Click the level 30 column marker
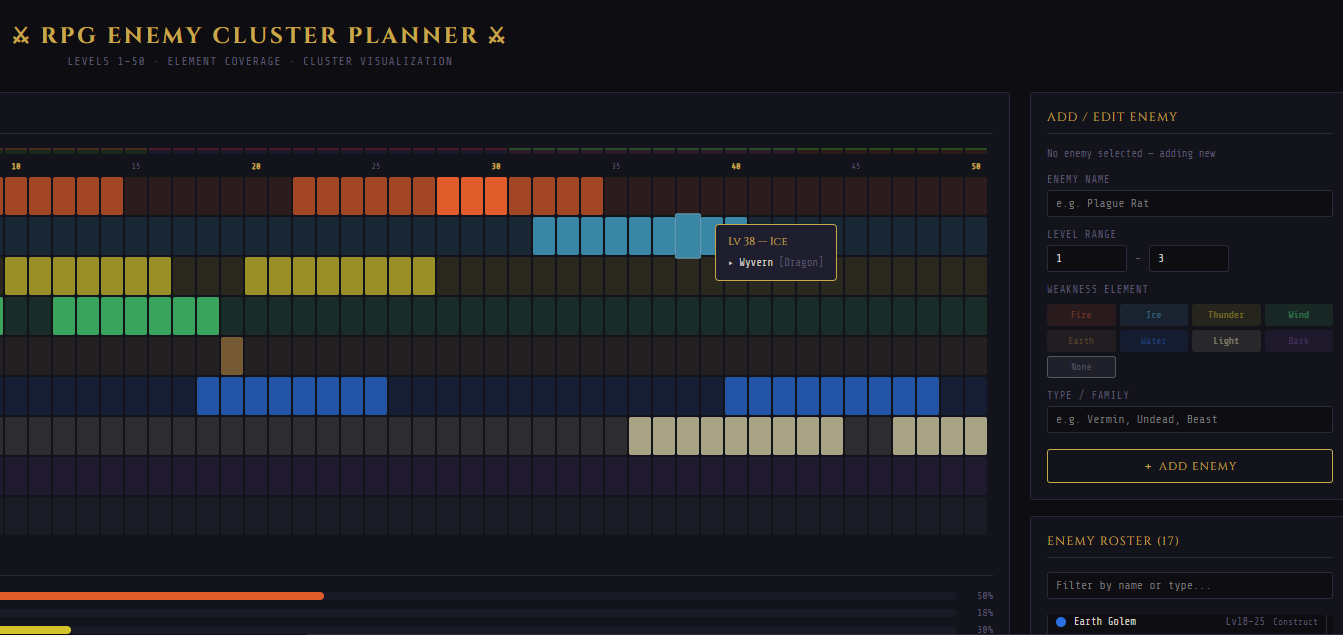1343x635 pixels. pyautogui.click(x=496, y=166)
